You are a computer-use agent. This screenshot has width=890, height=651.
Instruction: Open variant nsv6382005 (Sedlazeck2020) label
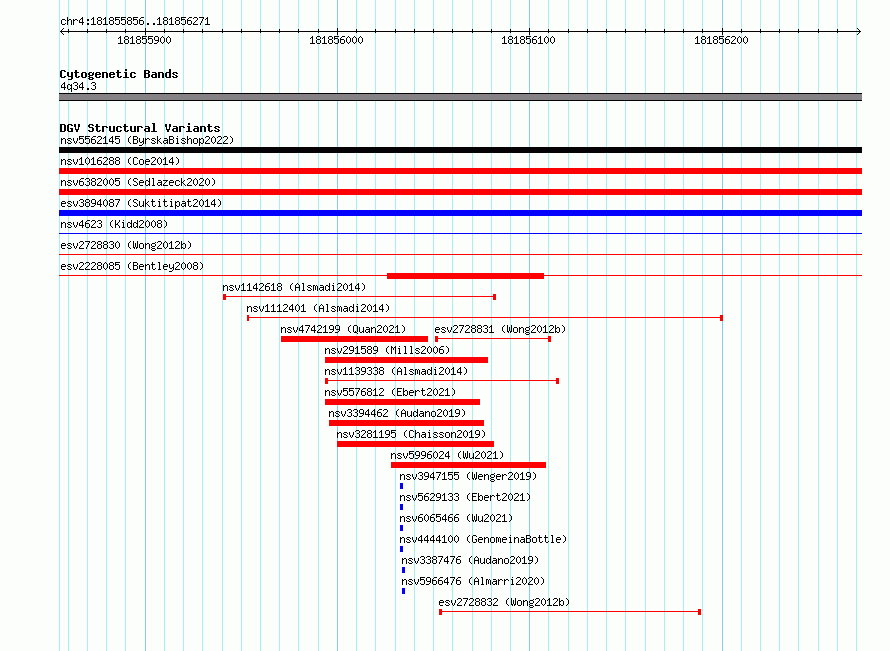tap(138, 182)
